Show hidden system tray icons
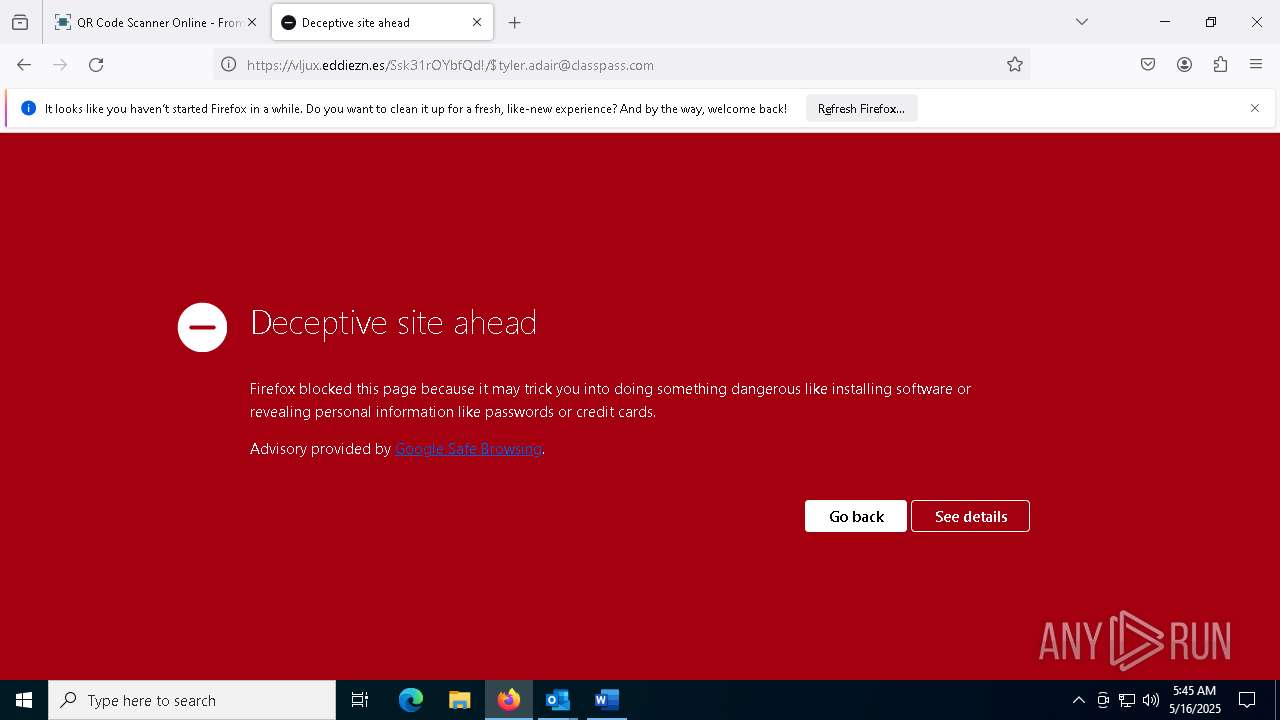The height and width of the screenshot is (720, 1280). [1078, 700]
